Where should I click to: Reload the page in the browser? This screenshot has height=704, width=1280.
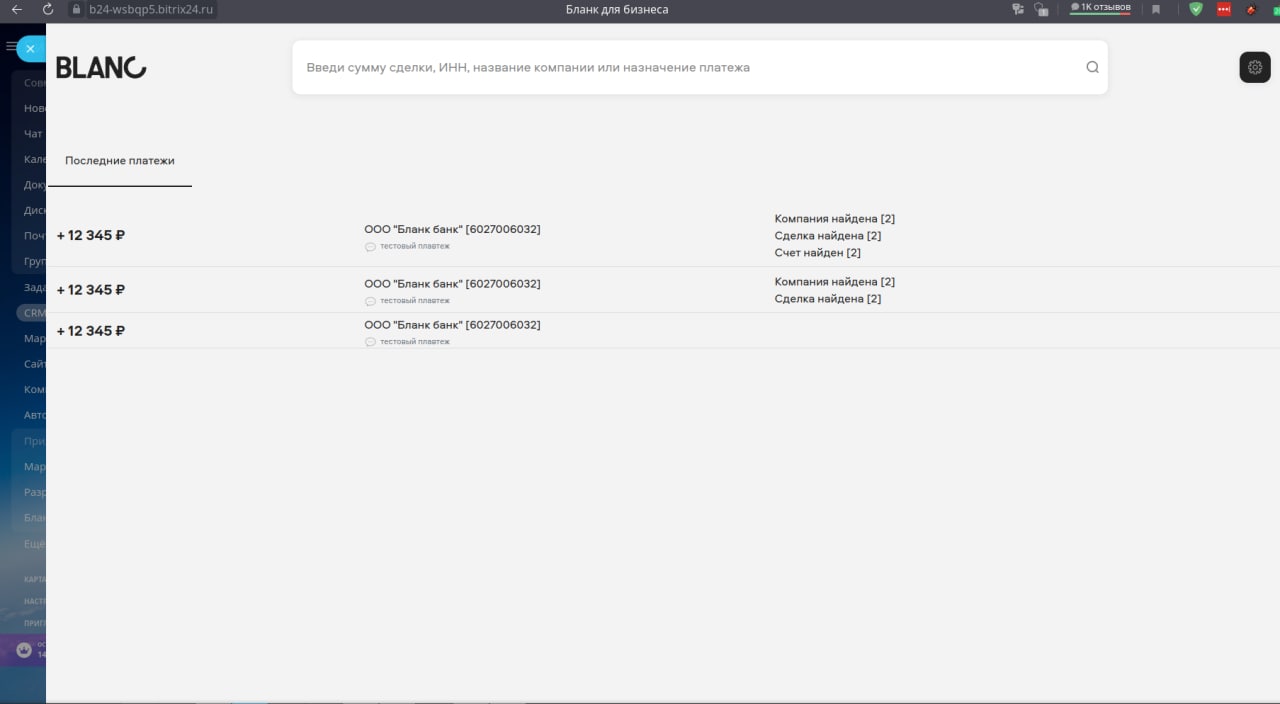pyautogui.click(x=47, y=9)
